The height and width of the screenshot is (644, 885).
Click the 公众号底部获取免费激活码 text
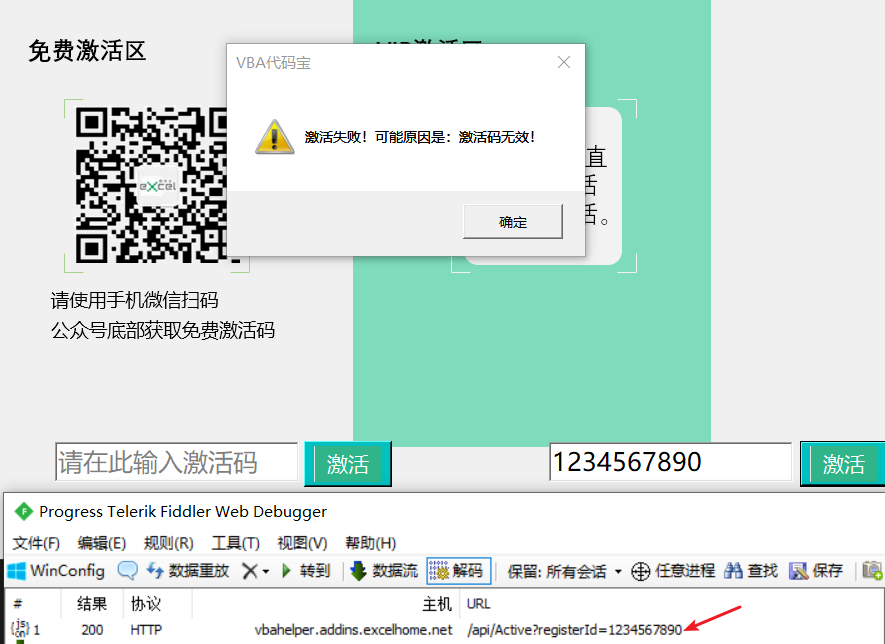point(163,330)
